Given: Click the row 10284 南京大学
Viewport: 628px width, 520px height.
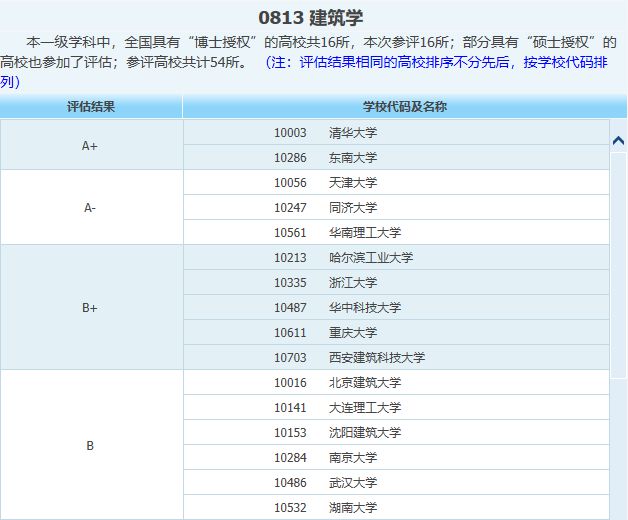Looking at the screenshot, I should [x=396, y=458].
